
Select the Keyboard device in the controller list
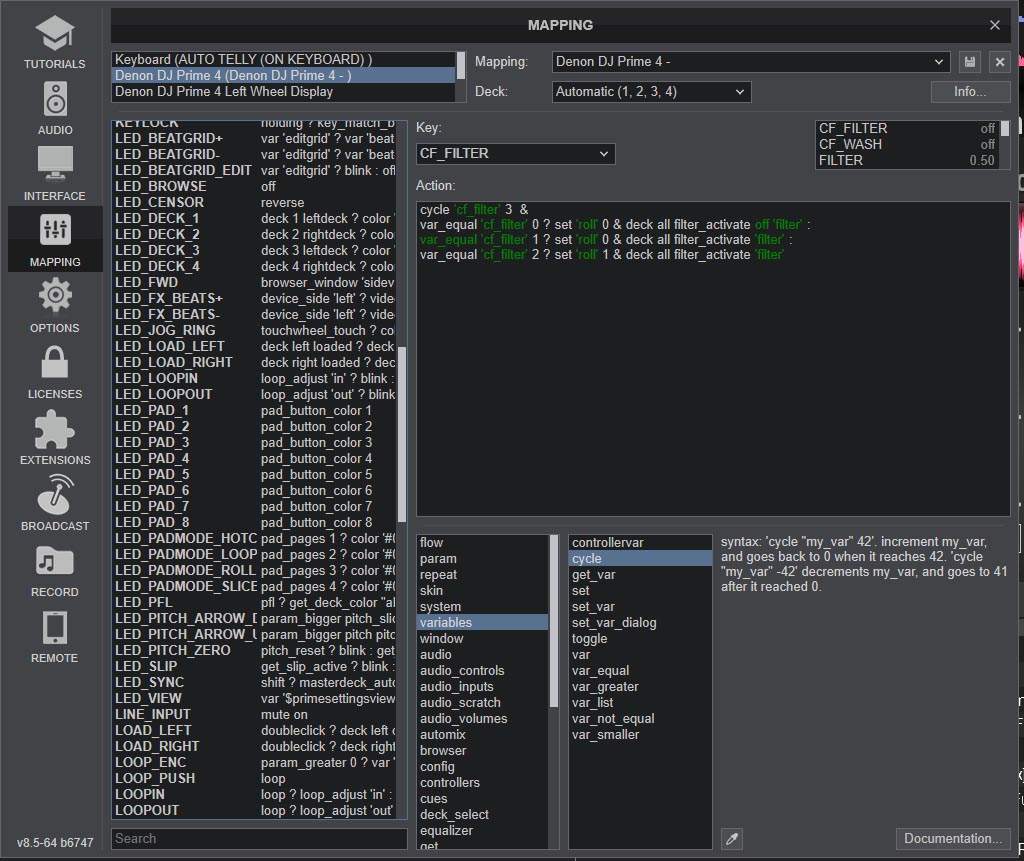pos(283,59)
